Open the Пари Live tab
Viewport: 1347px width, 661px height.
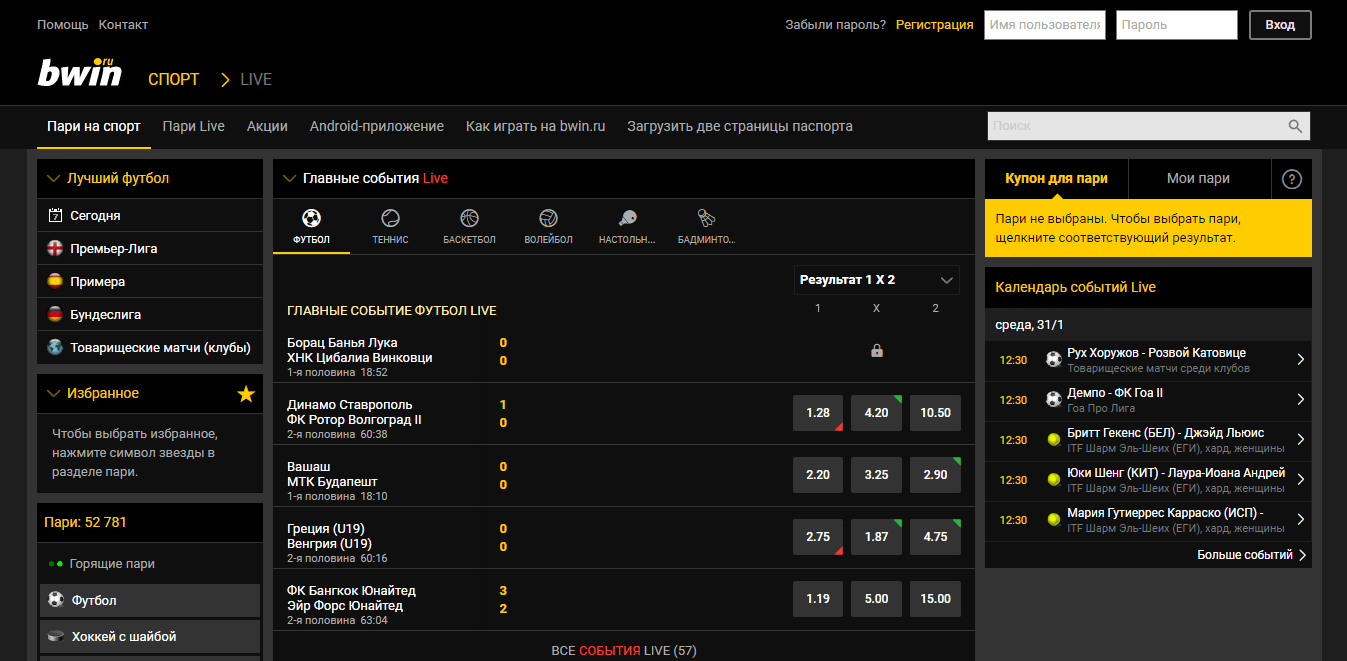(194, 126)
